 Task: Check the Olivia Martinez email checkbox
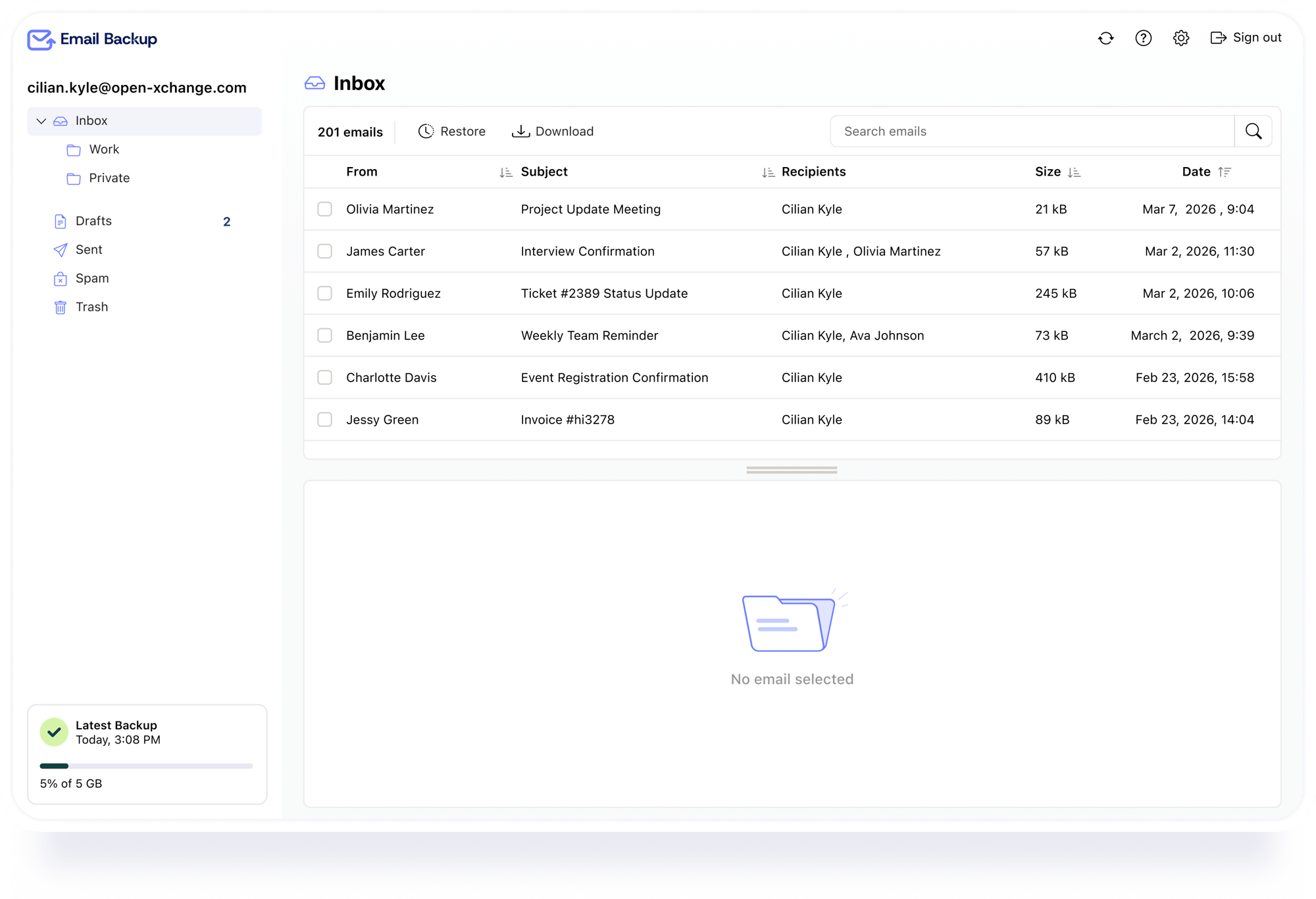click(x=324, y=209)
